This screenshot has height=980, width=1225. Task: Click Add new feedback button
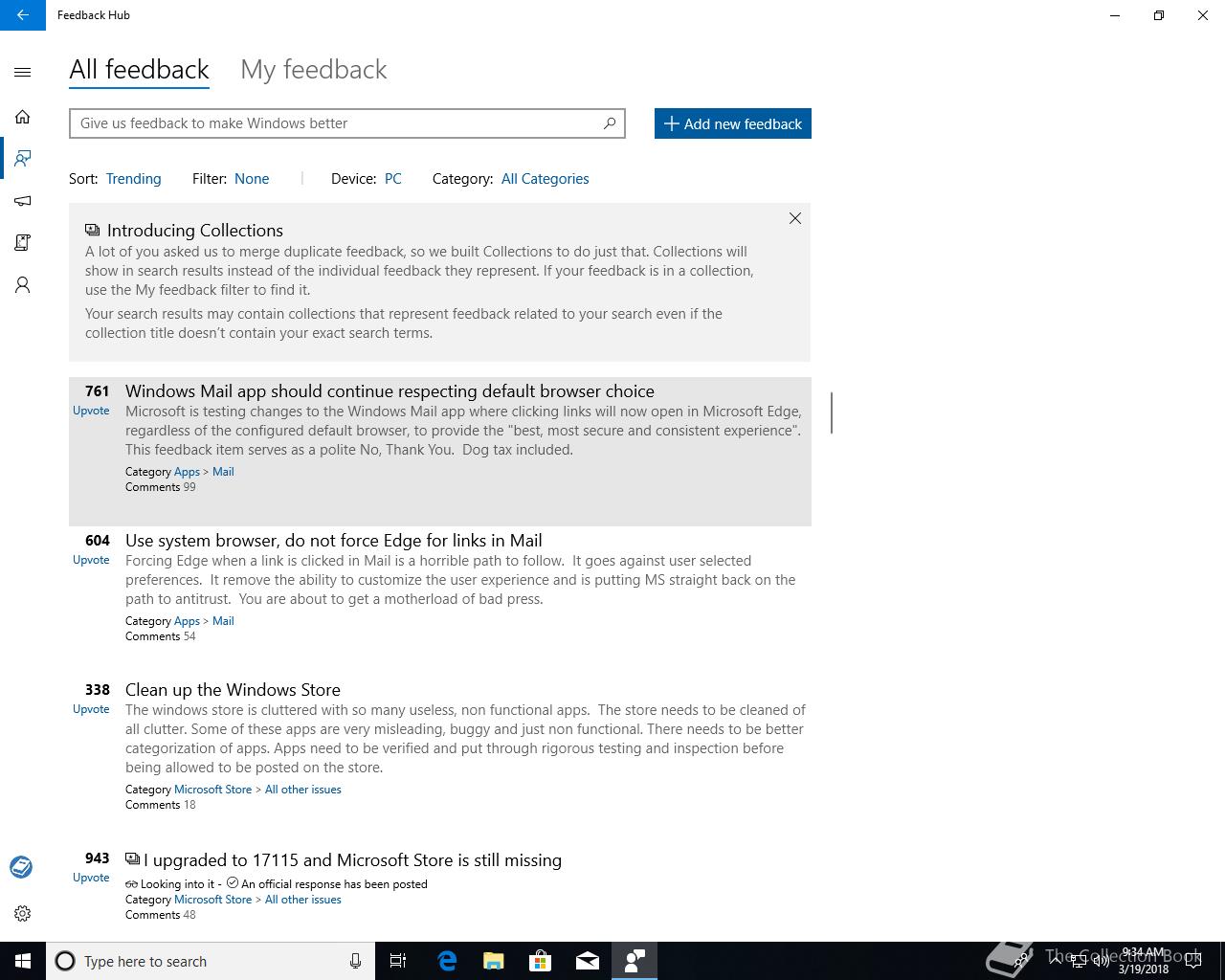733,123
